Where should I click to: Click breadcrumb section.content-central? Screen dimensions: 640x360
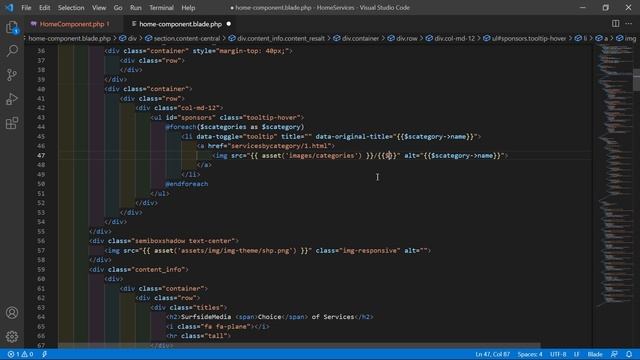pyautogui.click(x=187, y=38)
